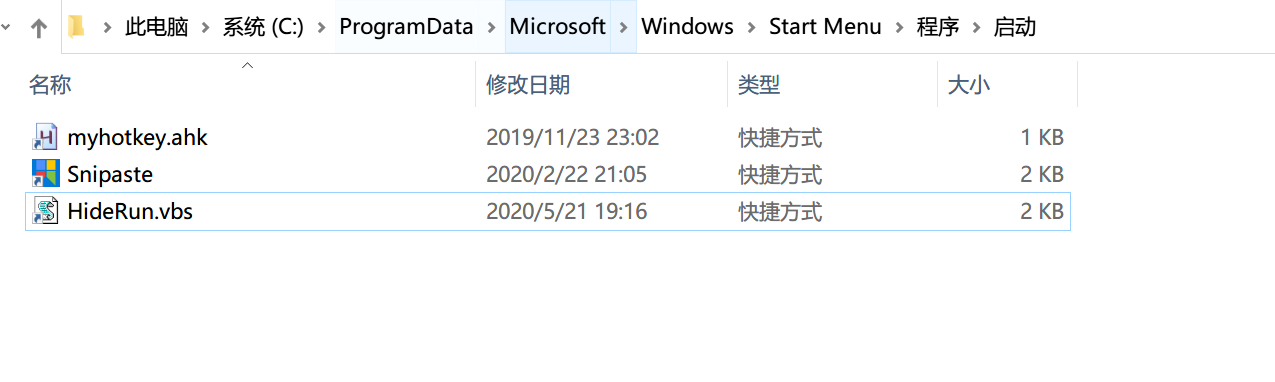Open the Windows breadcrumb segment
Image resolution: width=1275 pixels, height=382 pixels.
[x=687, y=28]
